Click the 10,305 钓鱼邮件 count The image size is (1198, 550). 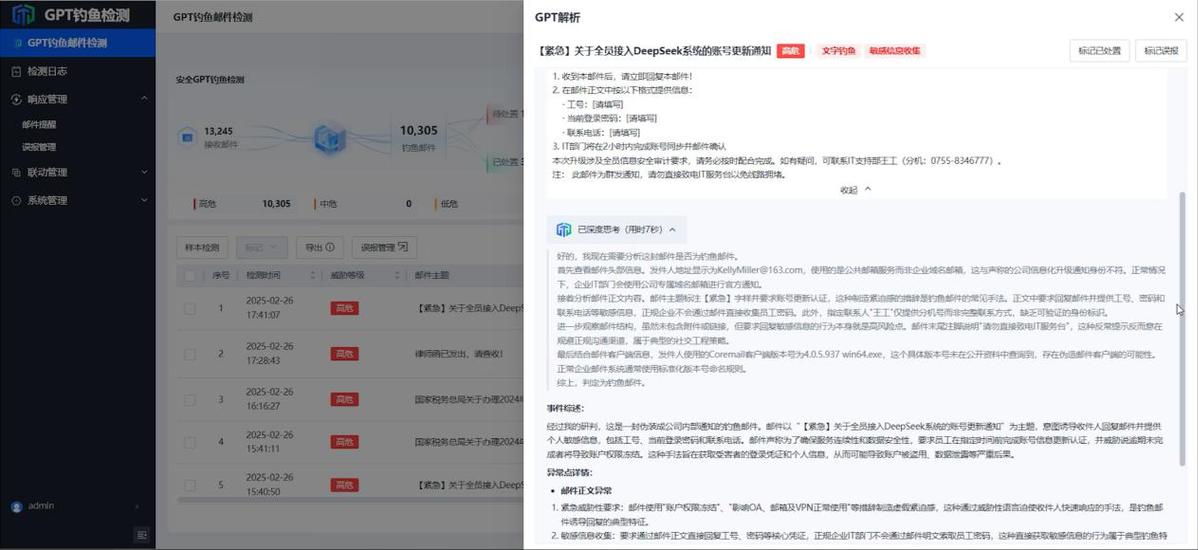419,131
